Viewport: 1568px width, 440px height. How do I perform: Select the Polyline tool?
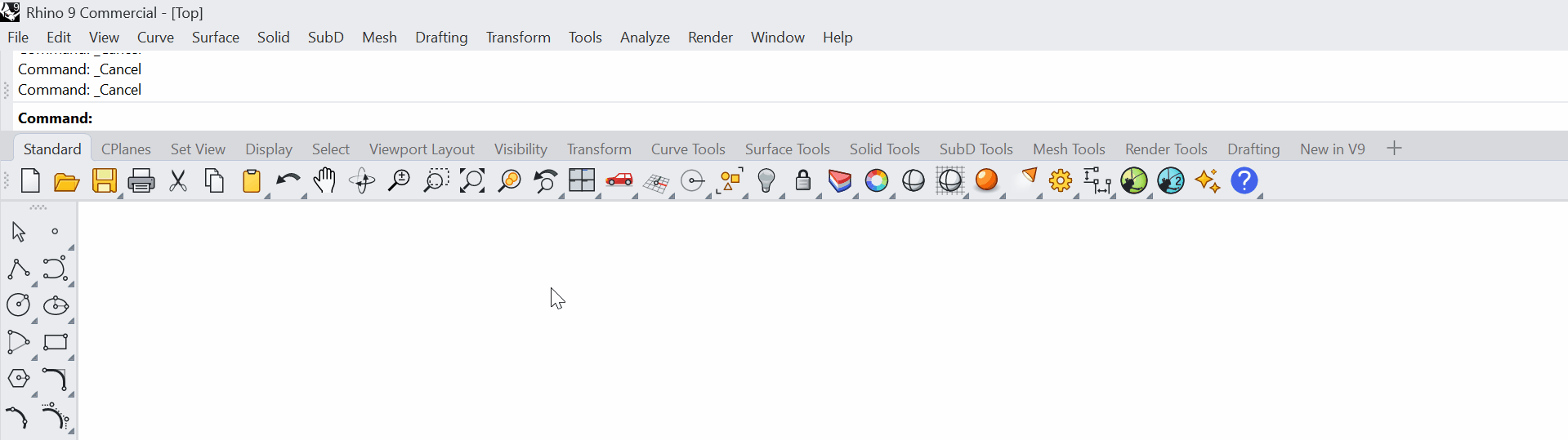click(x=19, y=269)
